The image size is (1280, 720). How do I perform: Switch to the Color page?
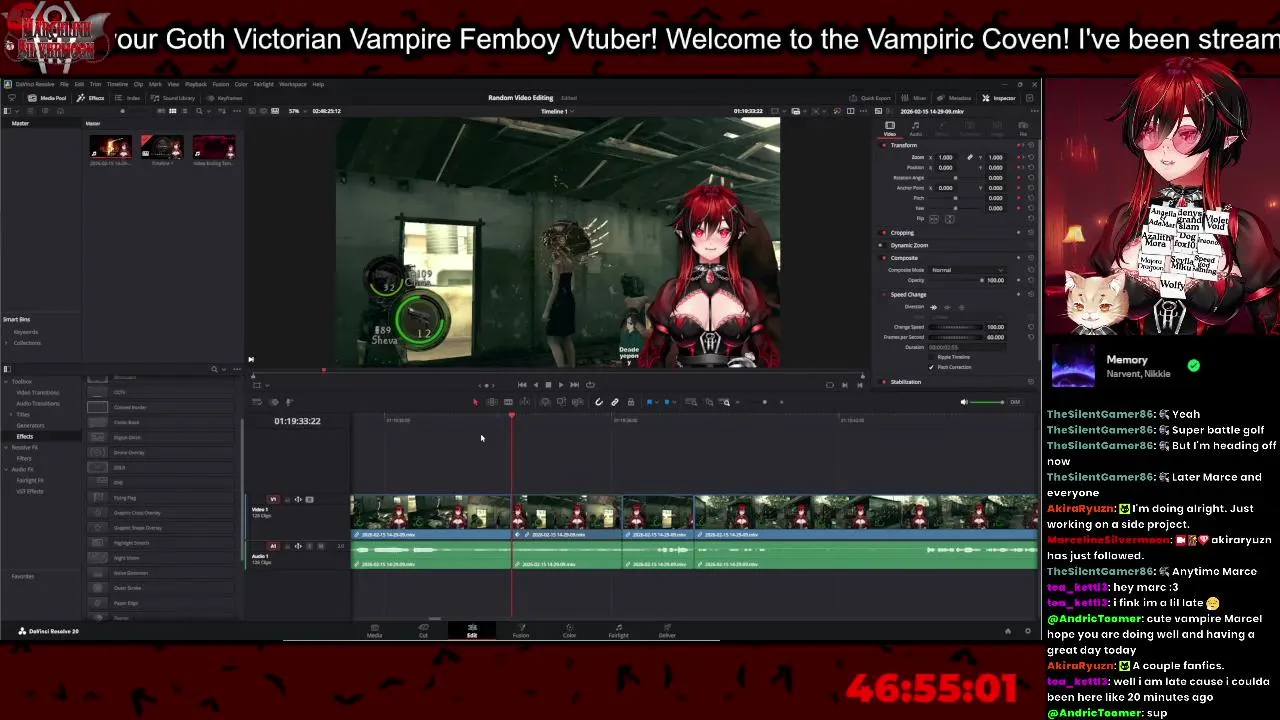click(569, 631)
